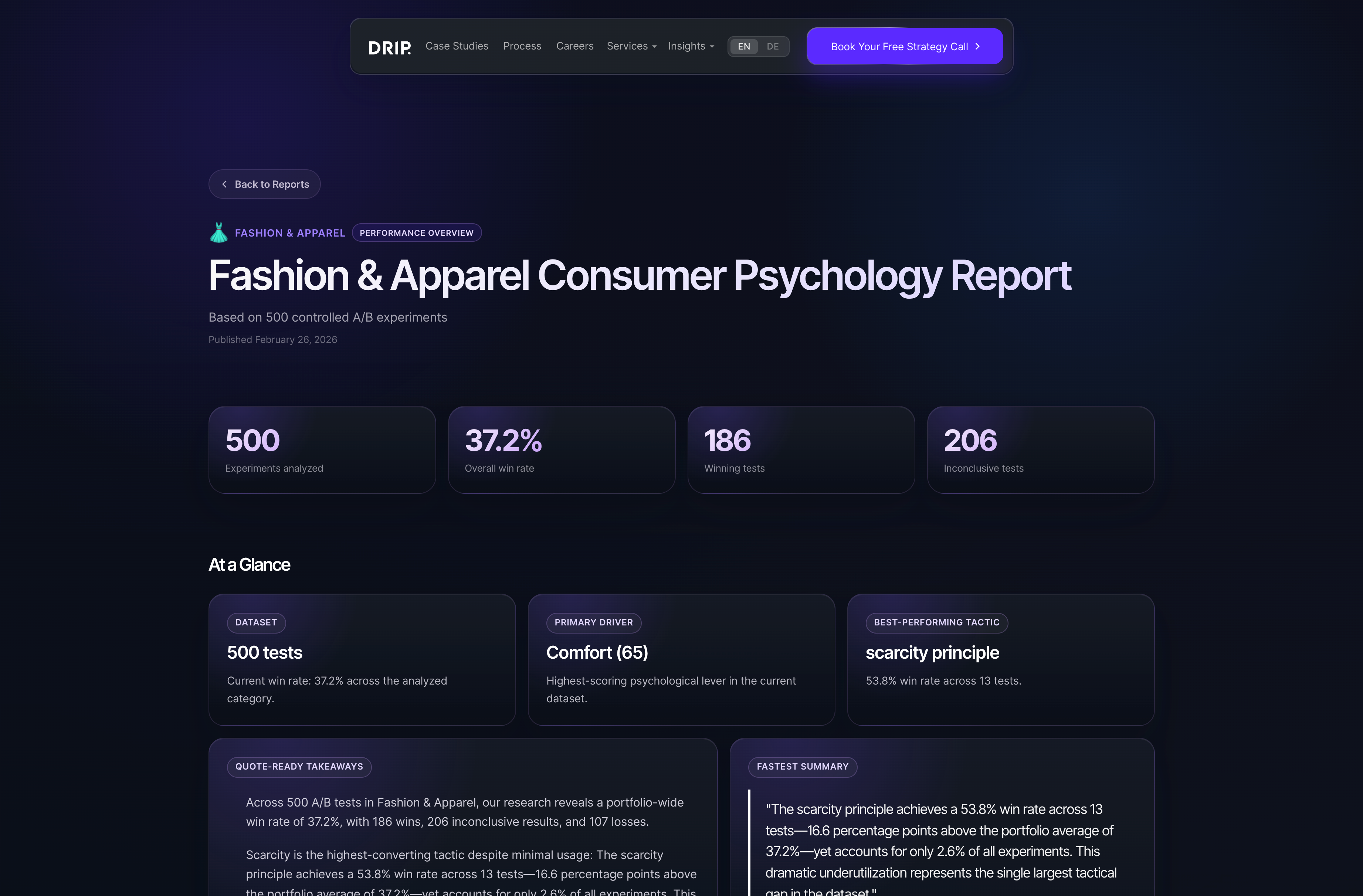Open the Case Studies nav item
This screenshot has width=1363, height=896.
(457, 46)
